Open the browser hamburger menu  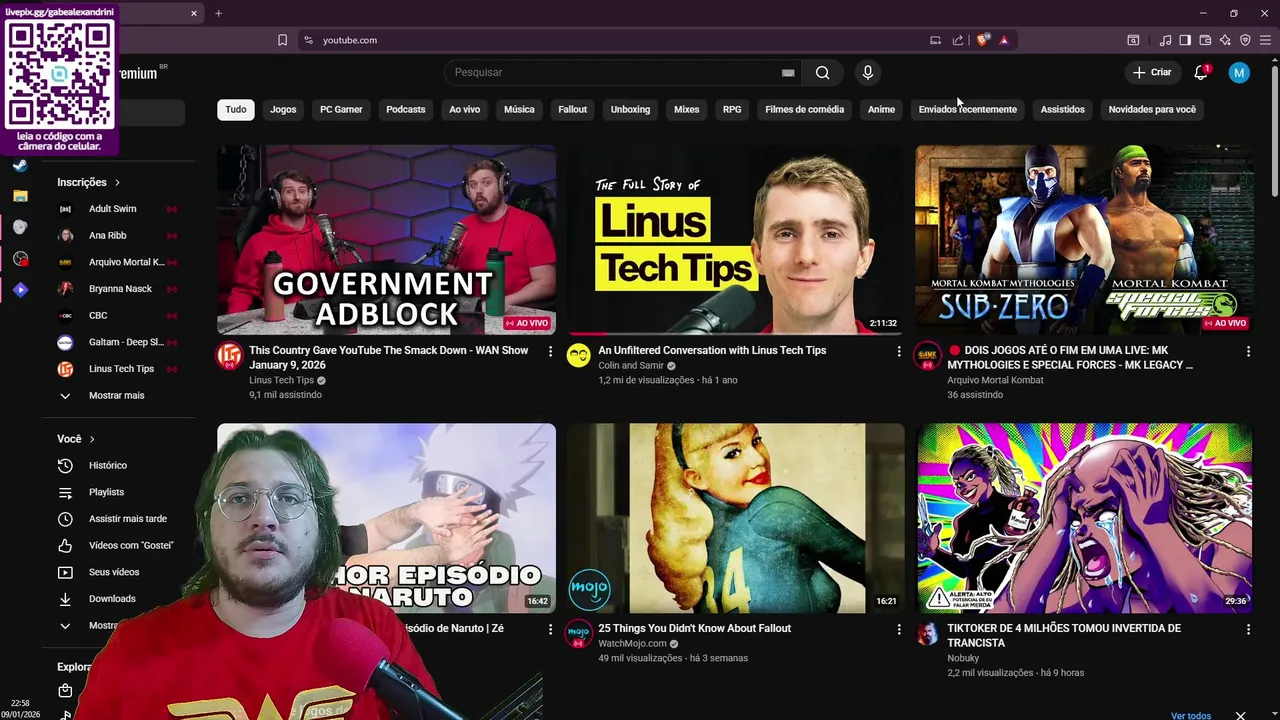[1265, 40]
